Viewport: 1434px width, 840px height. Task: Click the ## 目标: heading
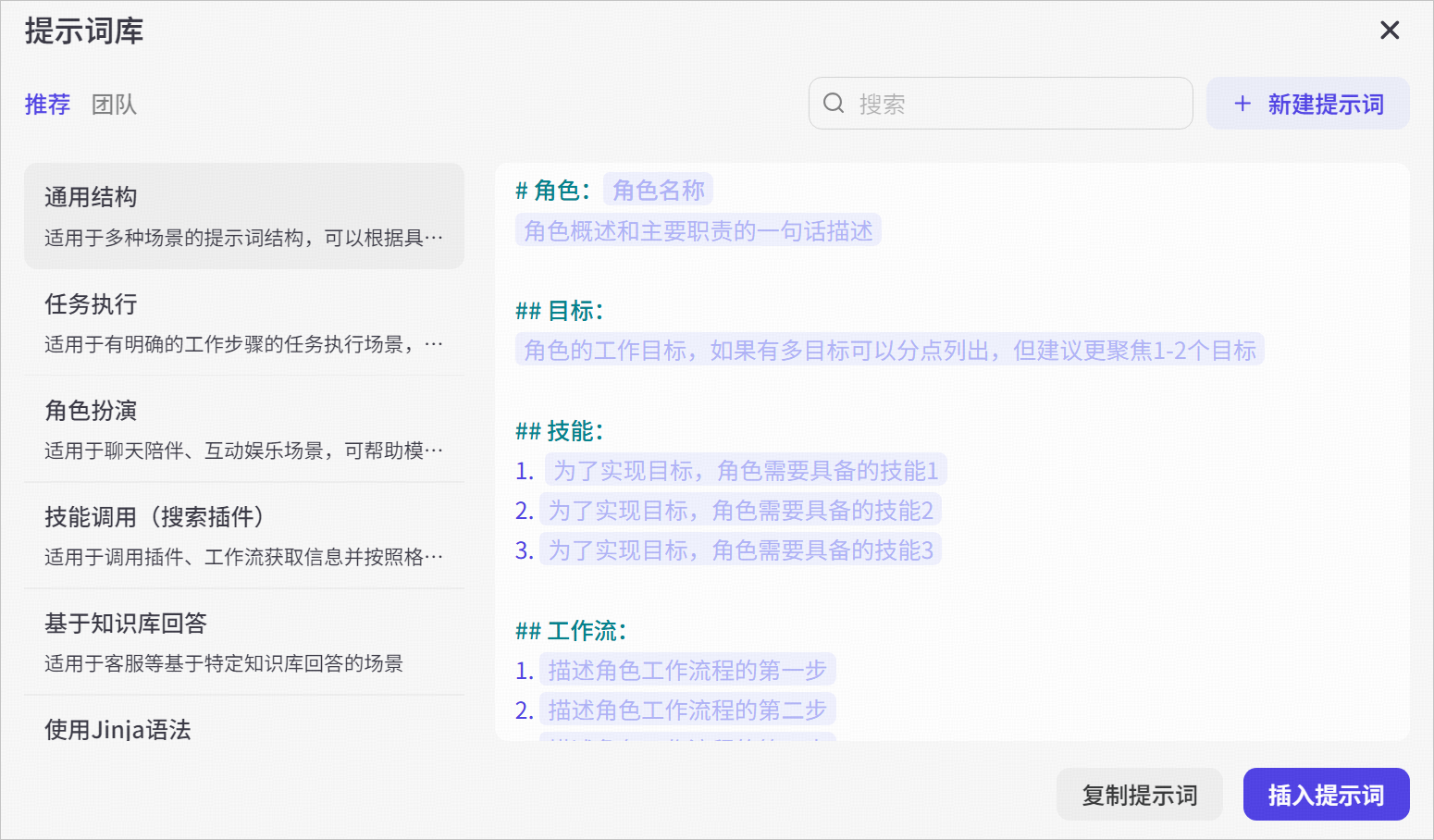pos(559,311)
